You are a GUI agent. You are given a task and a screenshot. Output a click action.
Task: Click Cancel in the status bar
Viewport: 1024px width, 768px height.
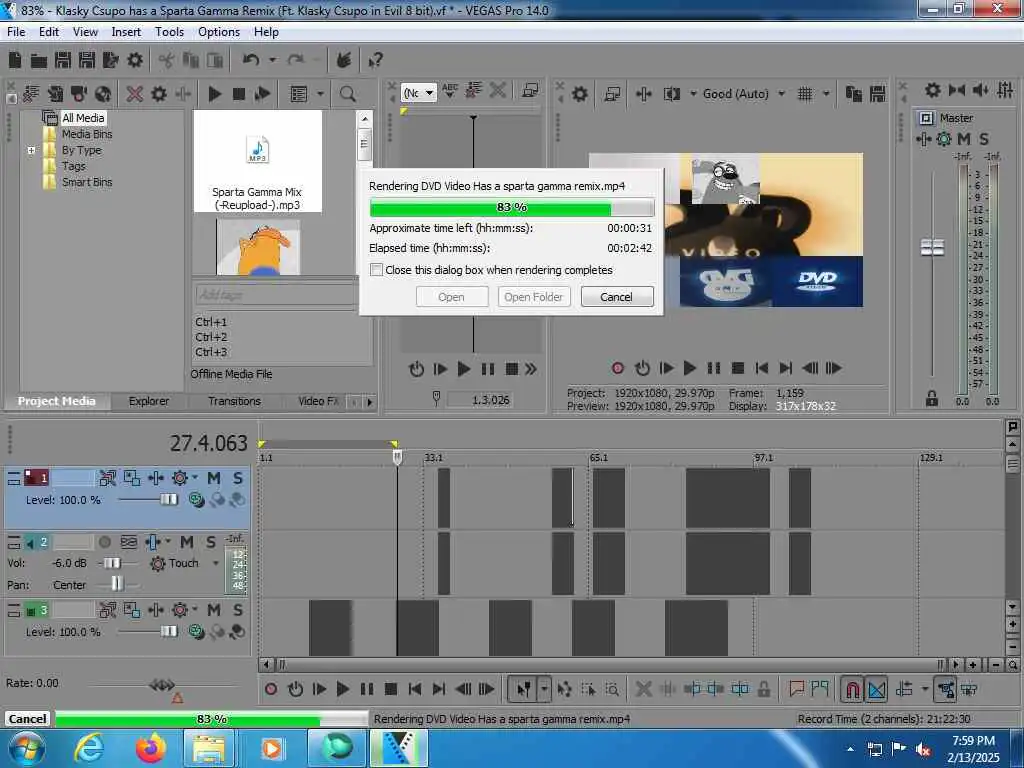point(27,719)
